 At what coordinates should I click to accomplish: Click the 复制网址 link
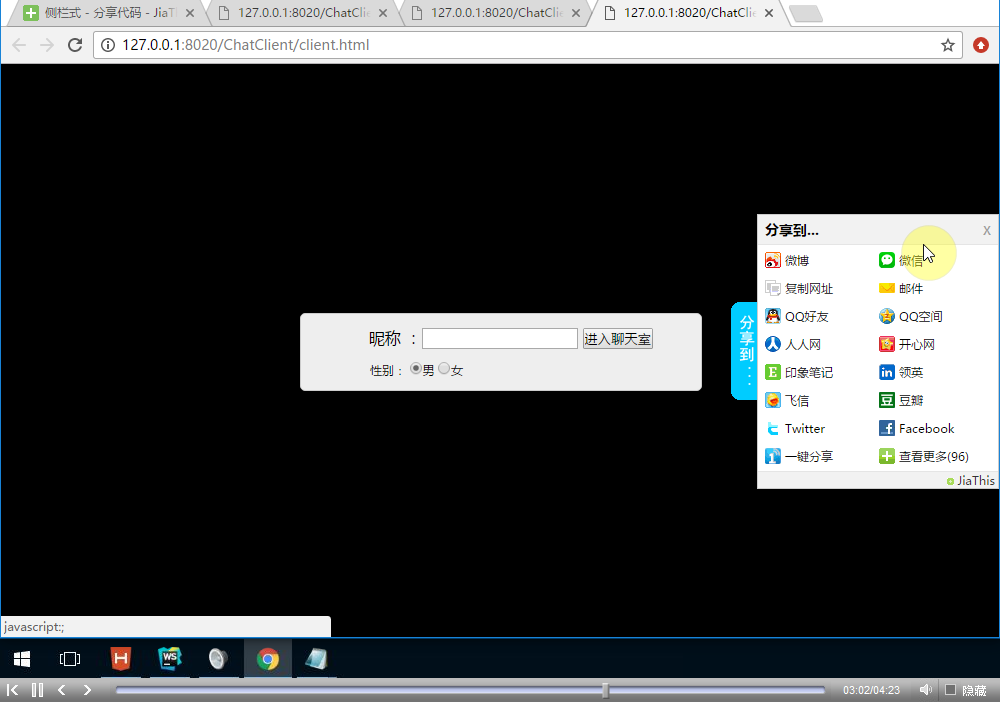[x=808, y=288]
